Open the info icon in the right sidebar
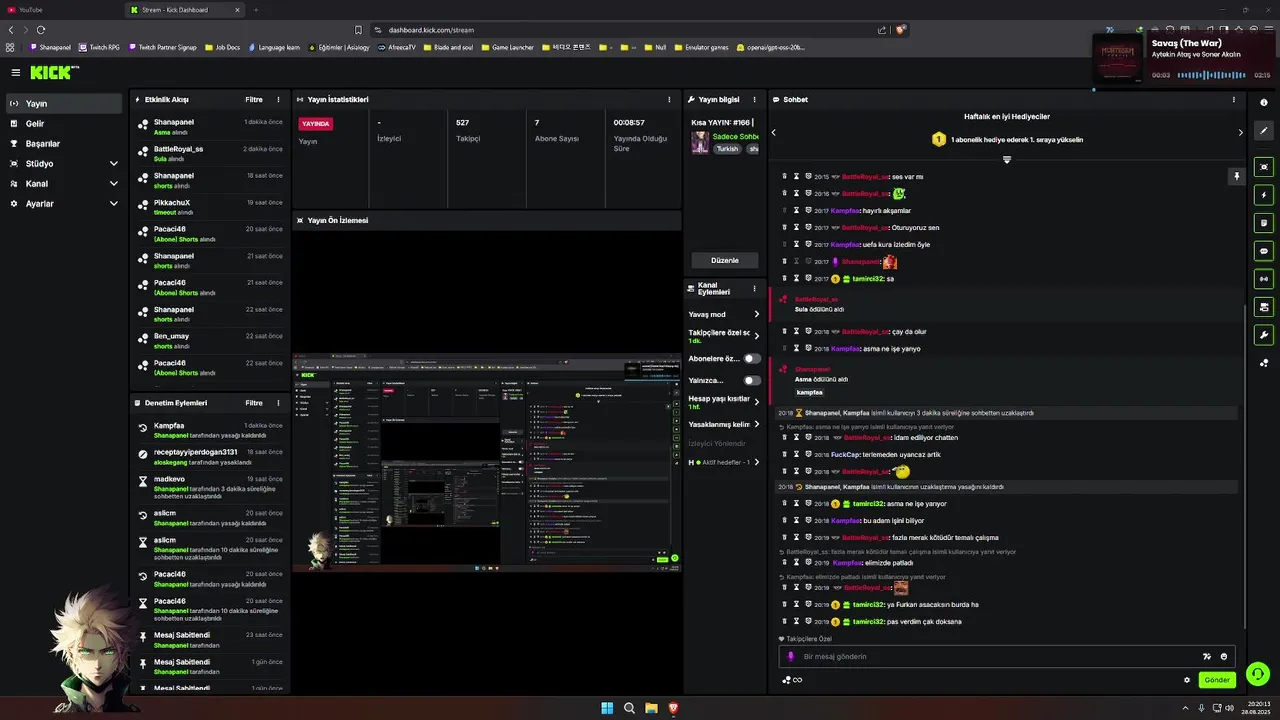The image size is (1280, 720). click(x=1264, y=102)
